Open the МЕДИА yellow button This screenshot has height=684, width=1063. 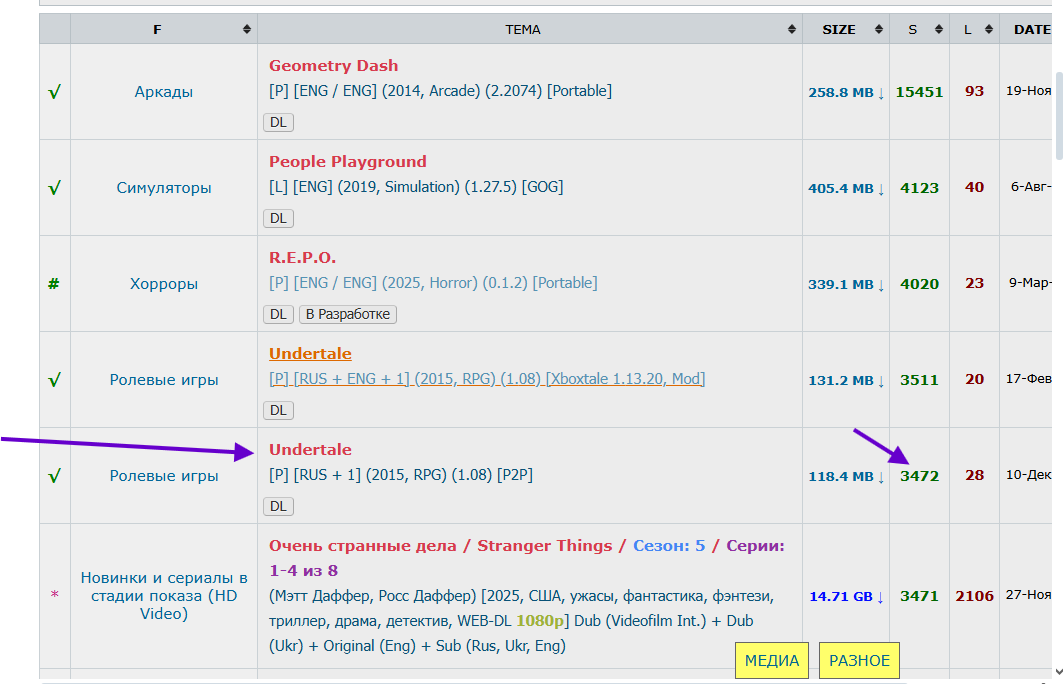pyautogui.click(x=771, y=660)
